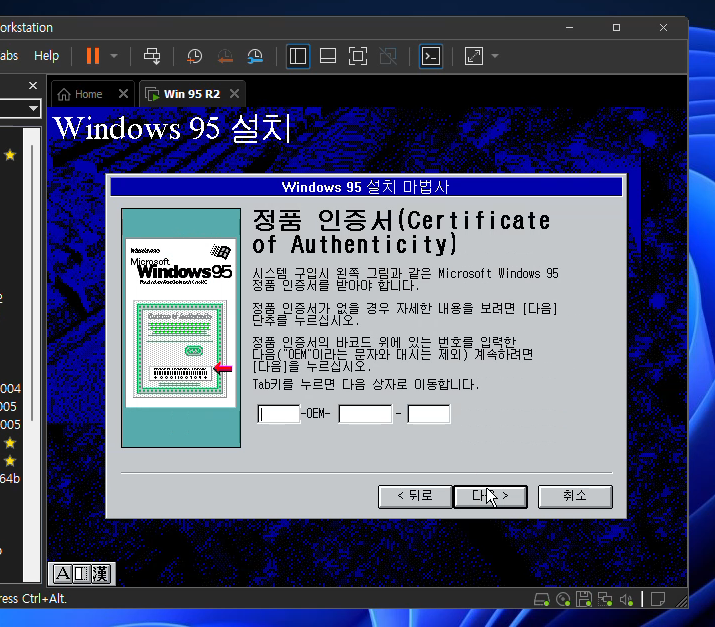Maximize the Workstation window
Screen dimensions: 715x627
[x=617, y=27]
